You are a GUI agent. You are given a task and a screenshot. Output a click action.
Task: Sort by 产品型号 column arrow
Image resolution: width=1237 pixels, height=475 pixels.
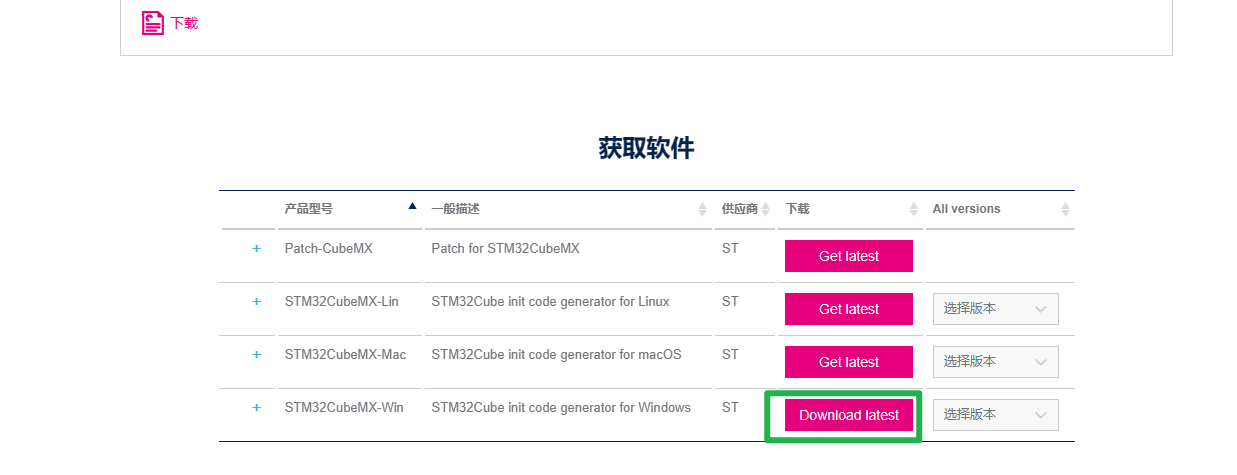tap(412, 206)
